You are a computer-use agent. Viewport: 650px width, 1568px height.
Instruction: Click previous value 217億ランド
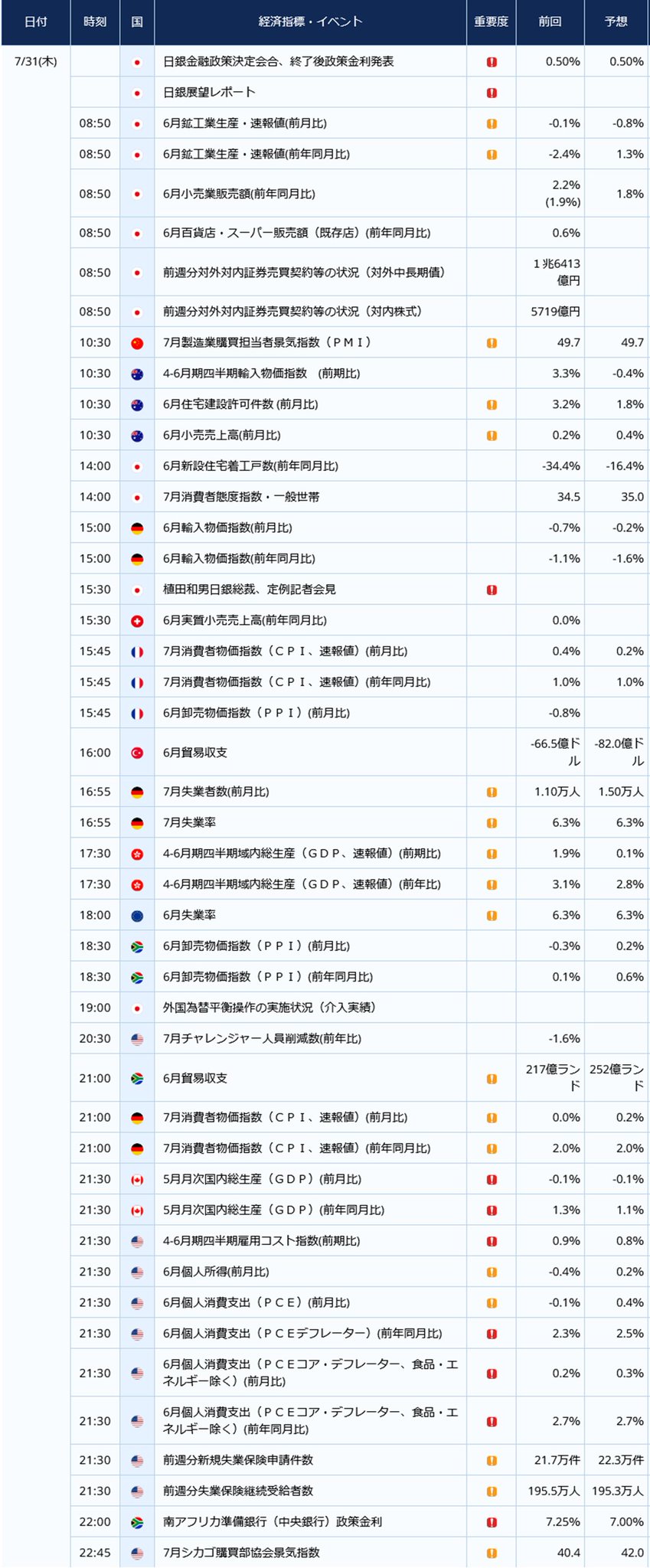[553, 1079]
